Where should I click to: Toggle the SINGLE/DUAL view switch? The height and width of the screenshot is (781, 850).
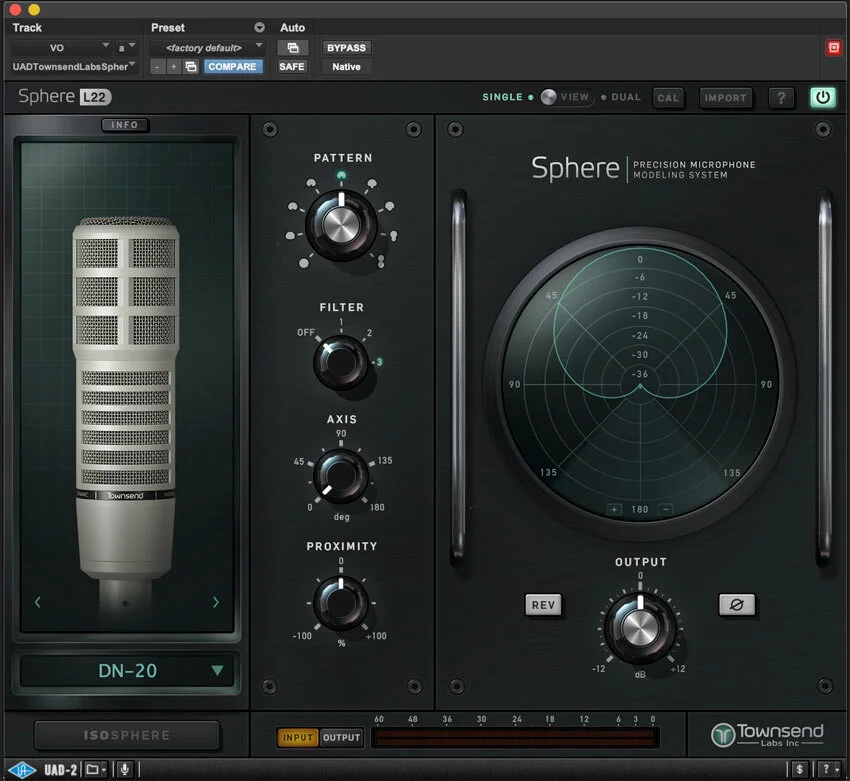point(567,97)
